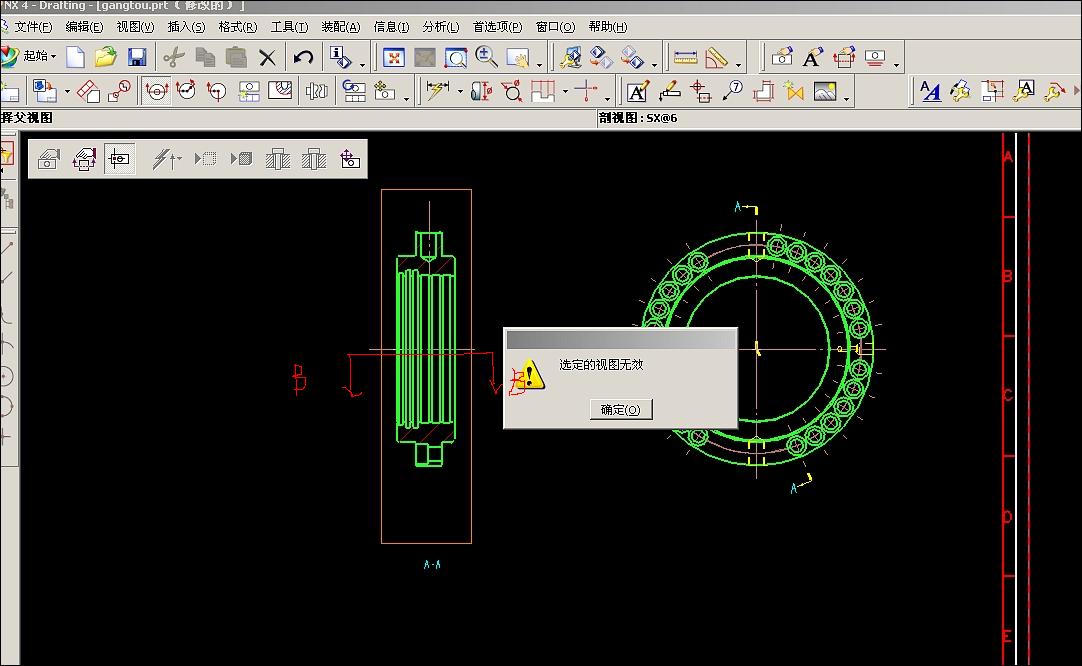Screen dimensions: 1082x666
Task: Click the feature control frame target icon
Action: click(700, 91)
